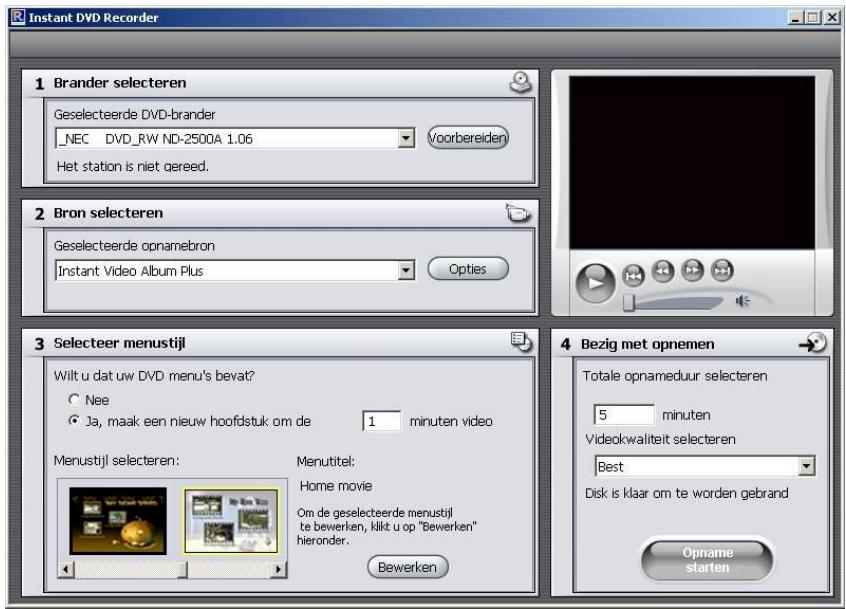846x609 pixels.
Task: Jump to start with the skip-back button
Action: [633, 276]
